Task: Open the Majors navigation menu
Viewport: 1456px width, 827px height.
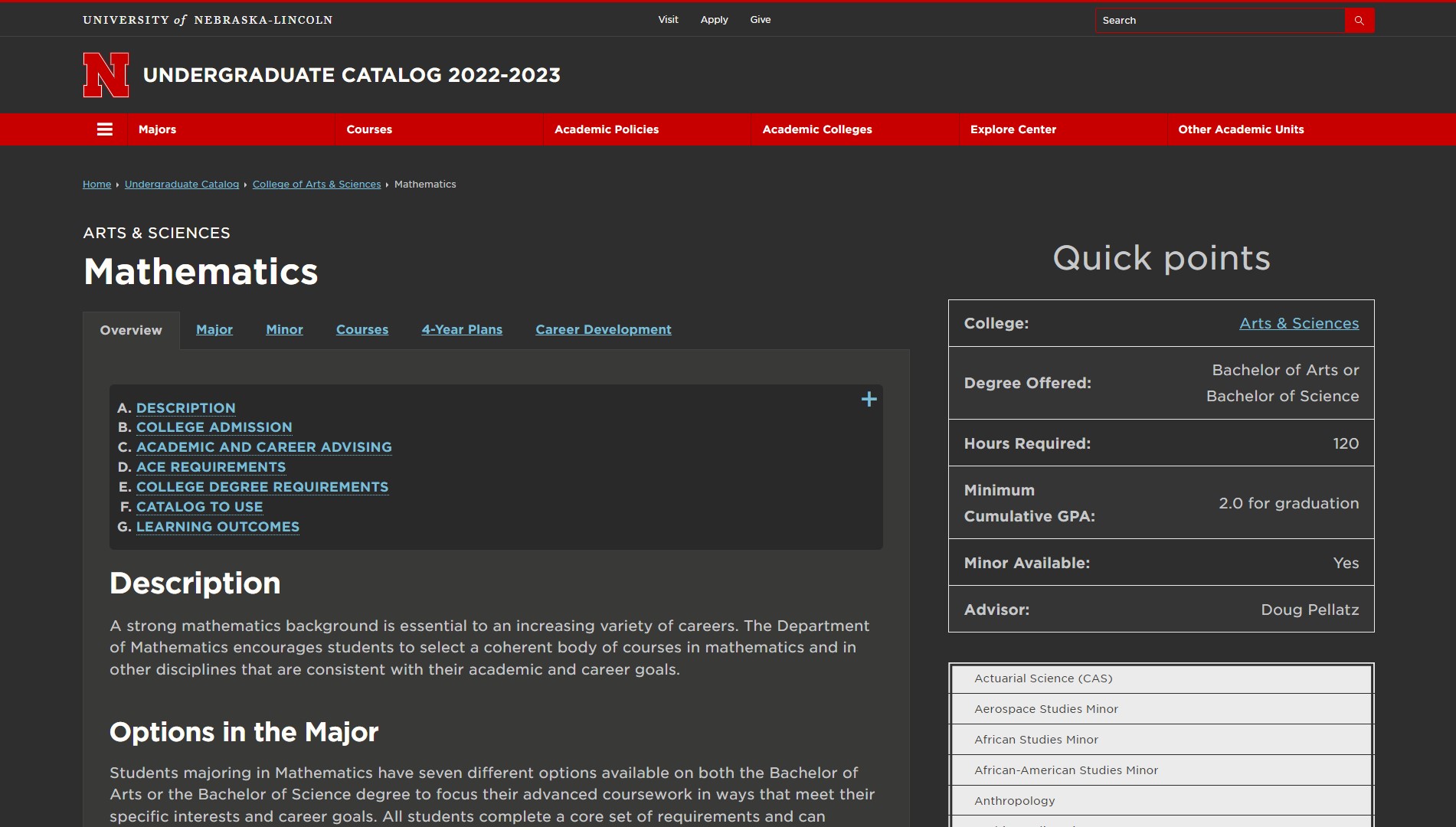Action: click(157, 129)
